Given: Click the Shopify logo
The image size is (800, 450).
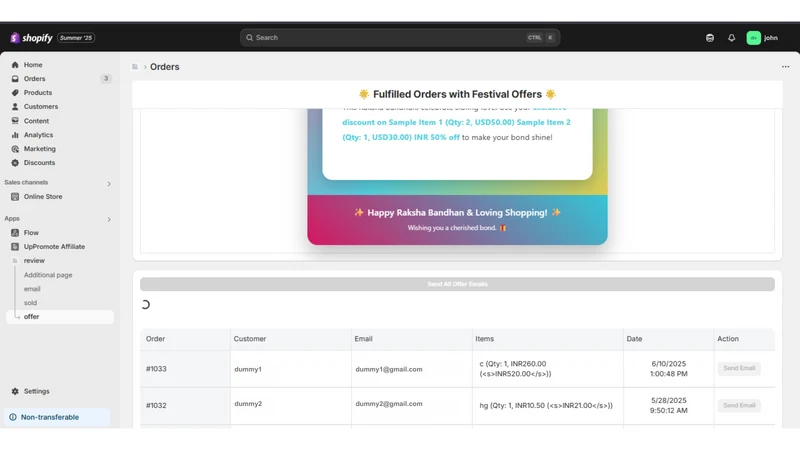Looking at the screenshot, I should [x=31, y=38].
